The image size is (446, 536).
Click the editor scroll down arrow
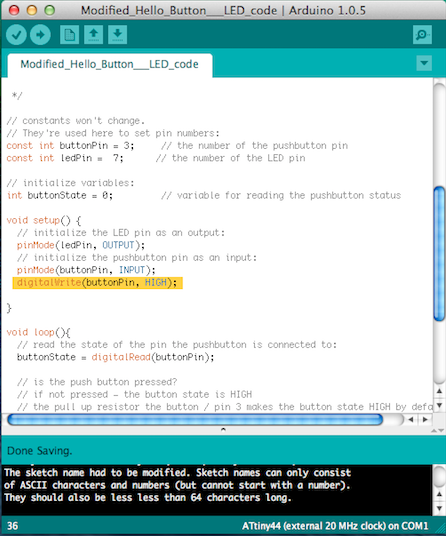[440, 406]
